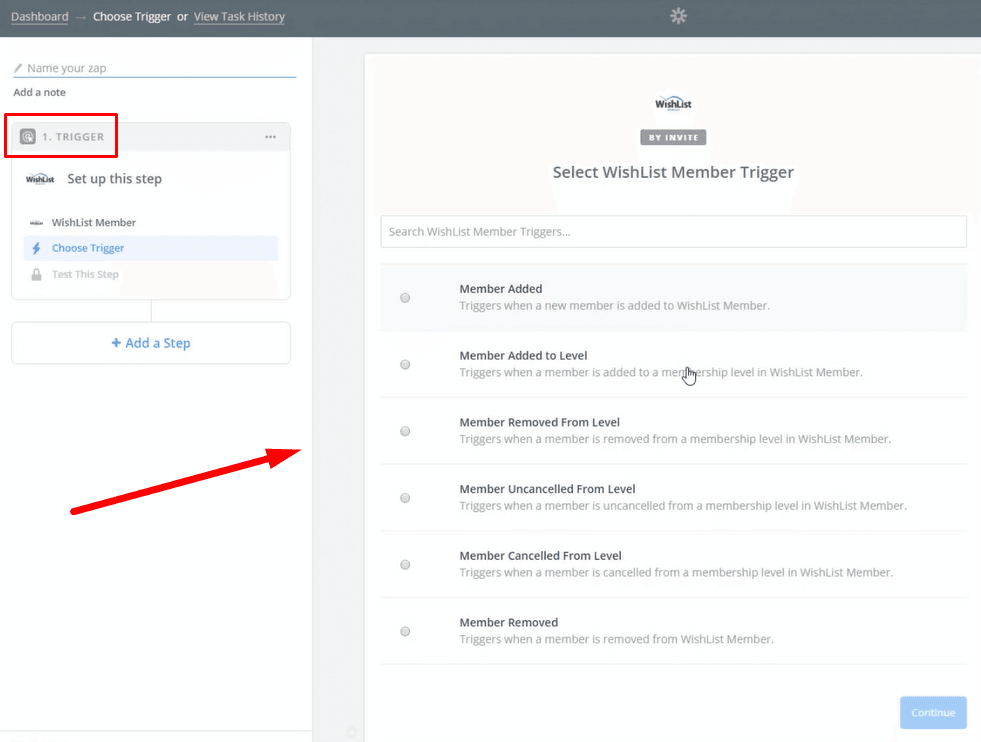Open the trigger step three-dot menu
Screen dimensions: 981x742
coord(270,136)
